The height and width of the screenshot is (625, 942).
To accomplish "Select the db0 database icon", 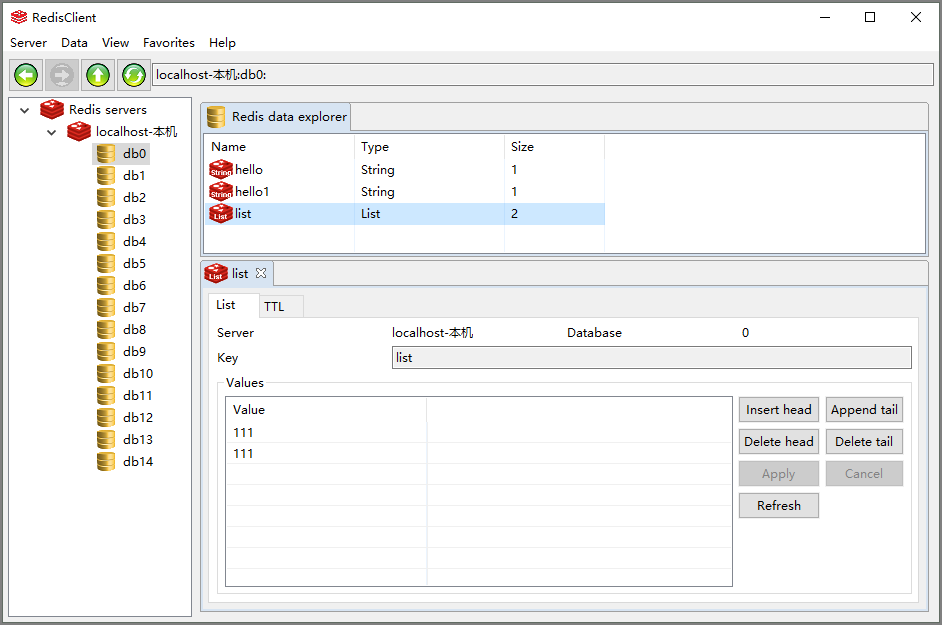I will click(106, 154).
